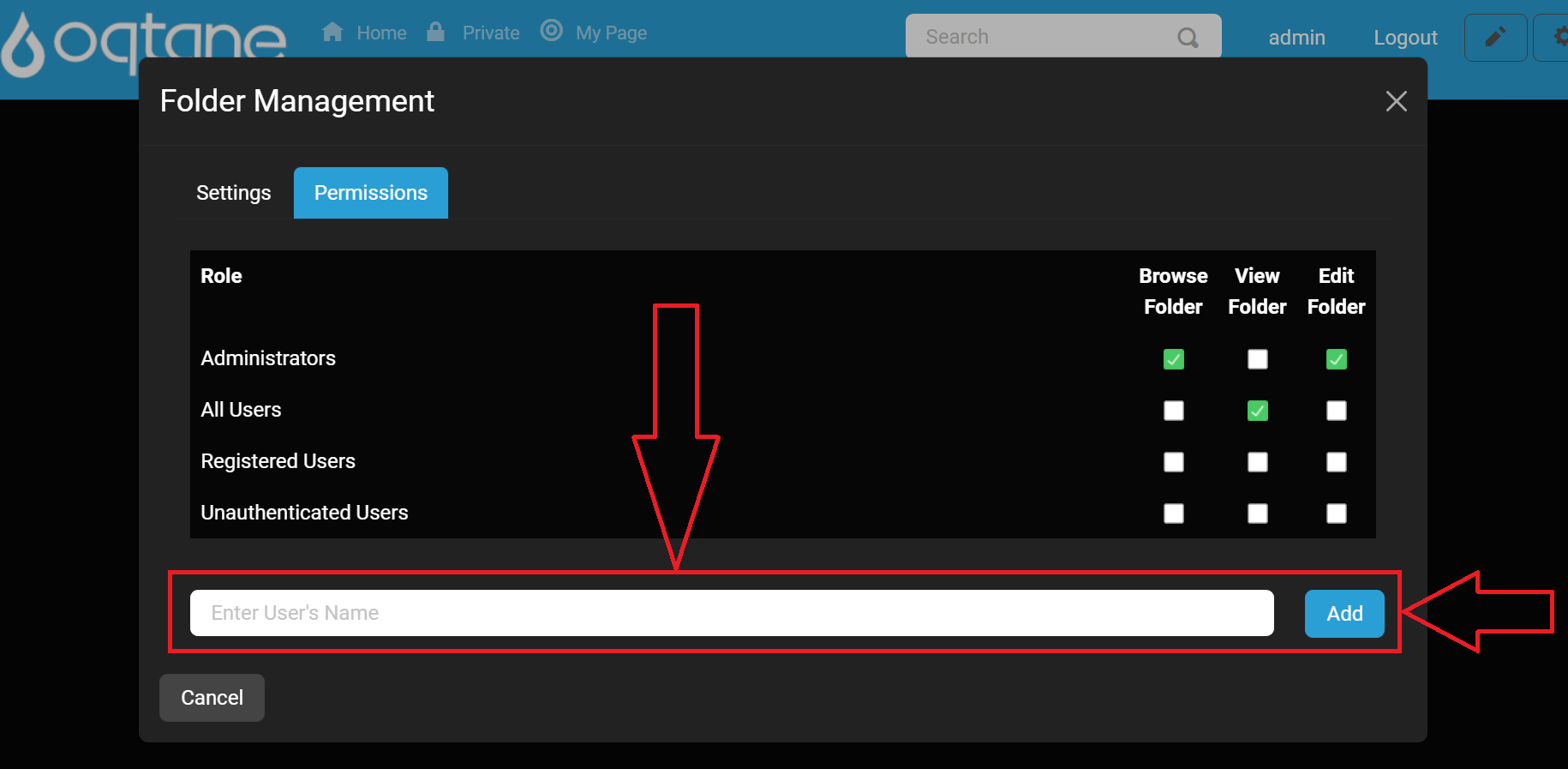Uncheck Edit Folder for Administrators
Screen dimensions: 1568x769
(1337, 359)
